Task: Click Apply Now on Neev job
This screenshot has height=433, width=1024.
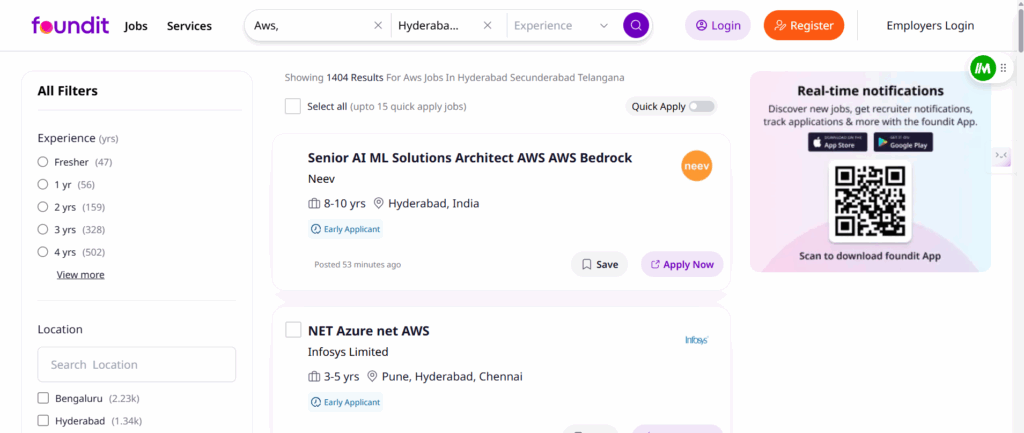Action: coord(682,265)
